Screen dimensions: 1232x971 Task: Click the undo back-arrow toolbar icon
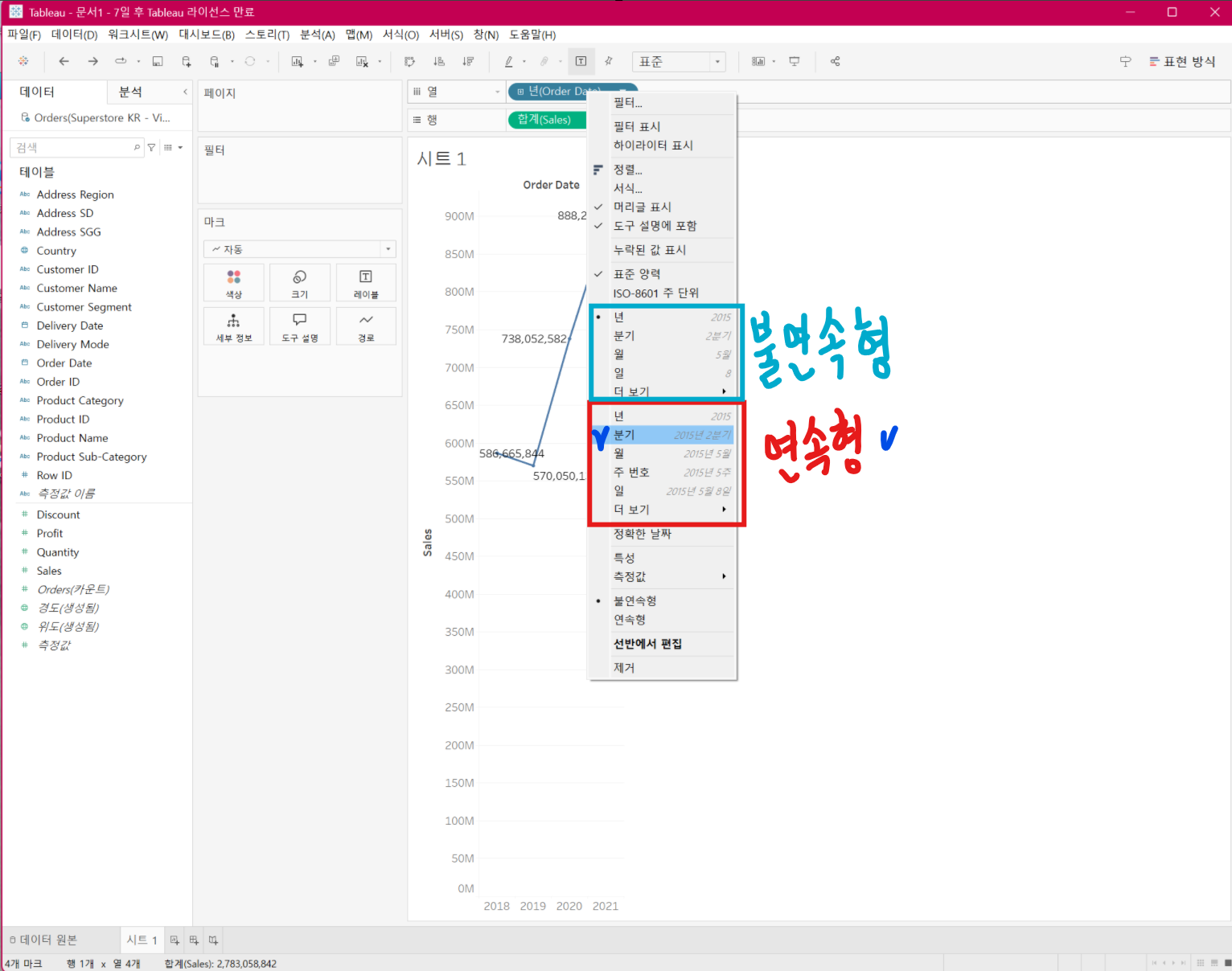(x=64, y=61)
